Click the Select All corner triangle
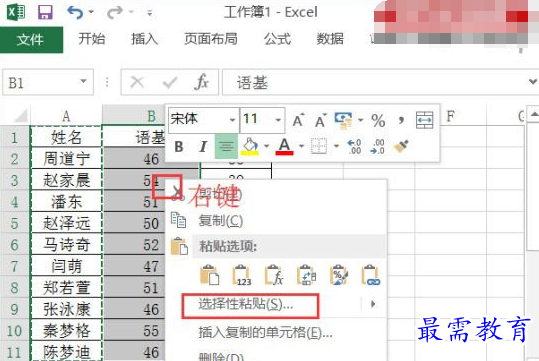 point(21,116)
